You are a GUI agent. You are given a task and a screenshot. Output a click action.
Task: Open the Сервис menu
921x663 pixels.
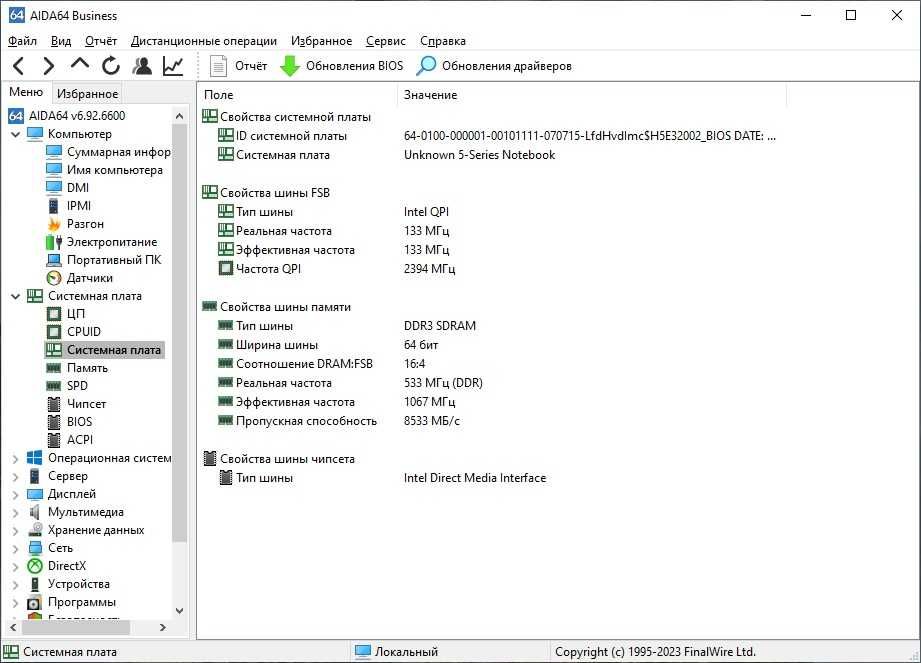tap(385, 41)
